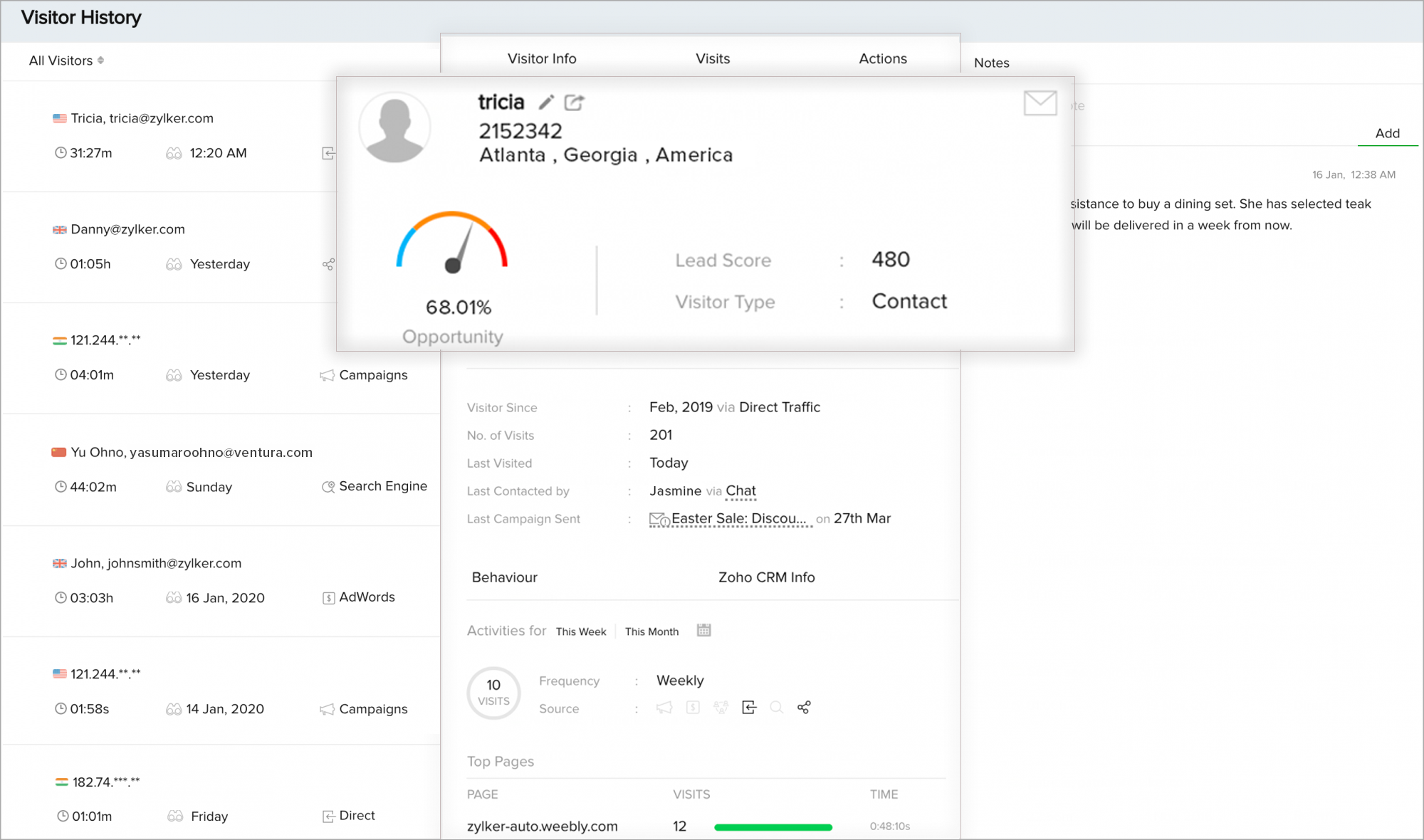Select Yu Ohno visitor in the list
The image size is (1424, 840).
tap(192, 453)
